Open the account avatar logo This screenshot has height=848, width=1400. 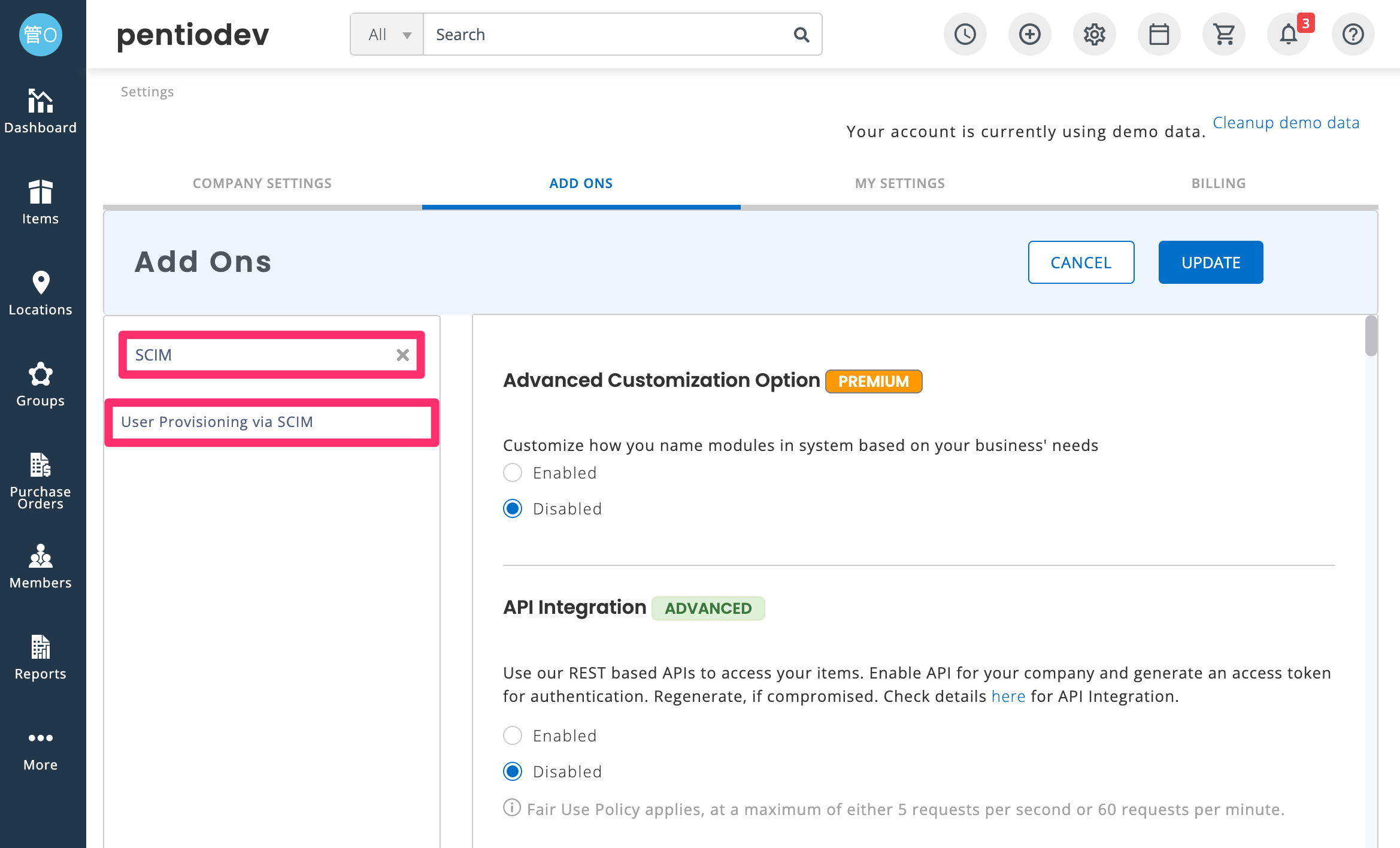[x=41, y=35]
